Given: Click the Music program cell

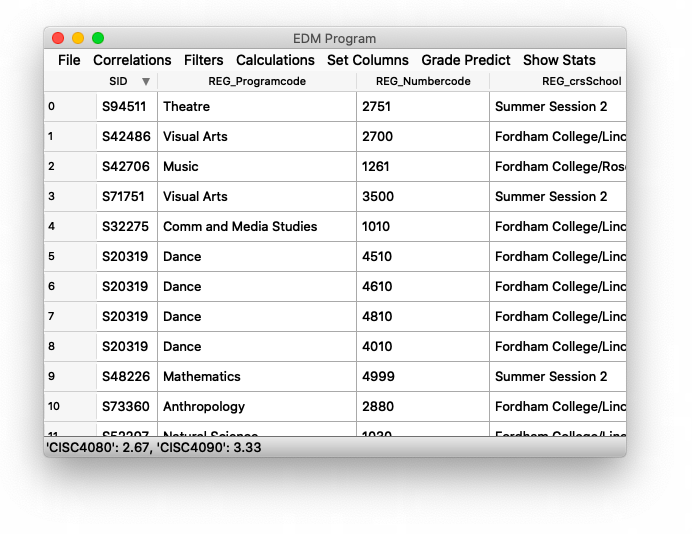Looking at the screenshot, I should pyautogui.click(x=256, y=167).
